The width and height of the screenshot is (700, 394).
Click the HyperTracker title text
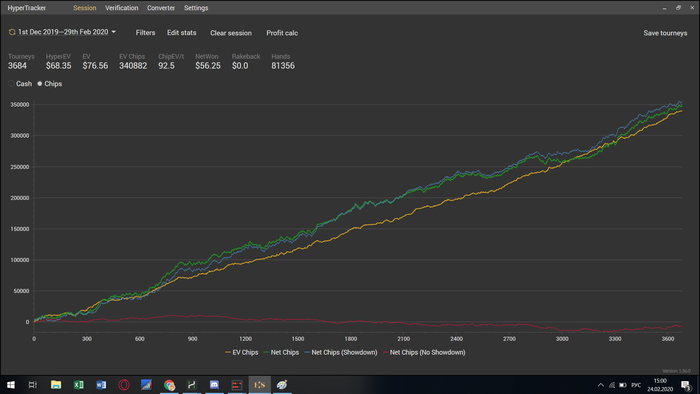click(26, 8)
